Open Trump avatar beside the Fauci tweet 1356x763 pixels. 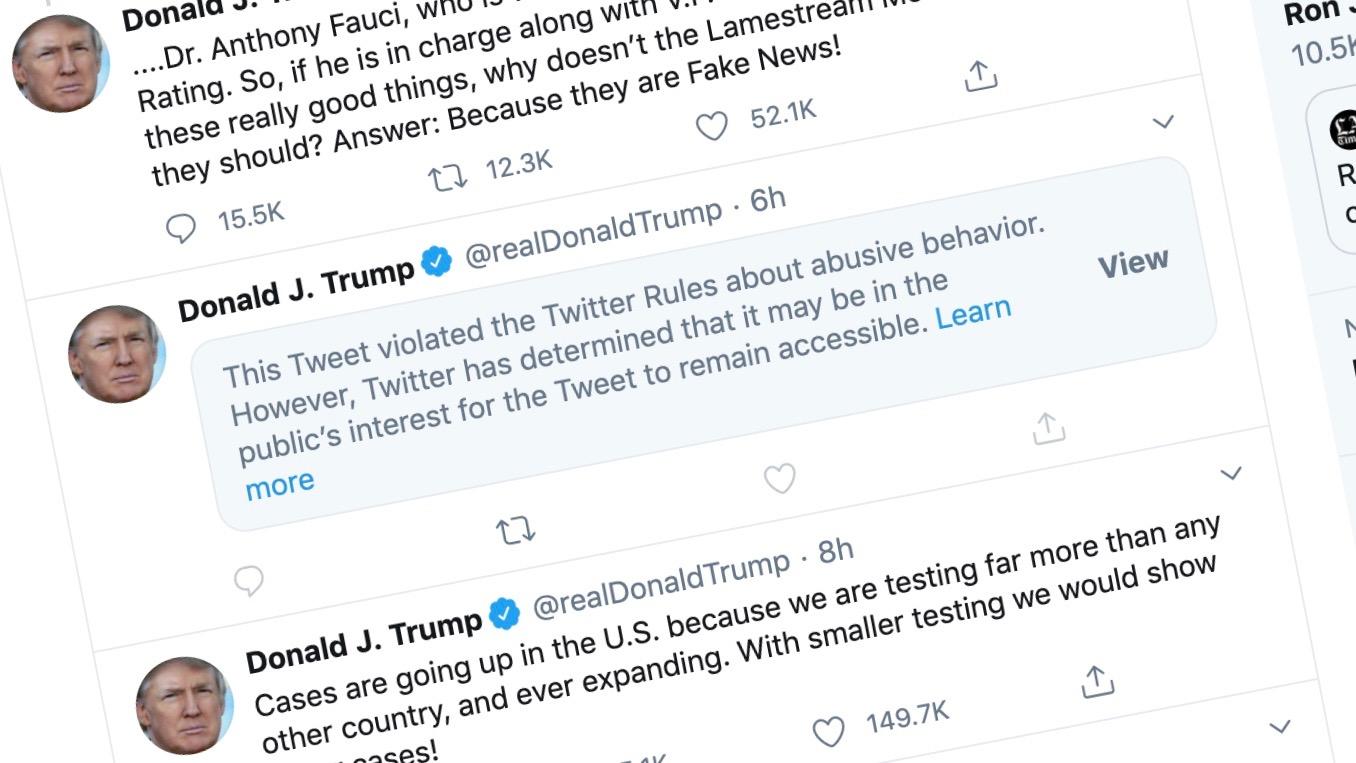(x=61, y=63)
